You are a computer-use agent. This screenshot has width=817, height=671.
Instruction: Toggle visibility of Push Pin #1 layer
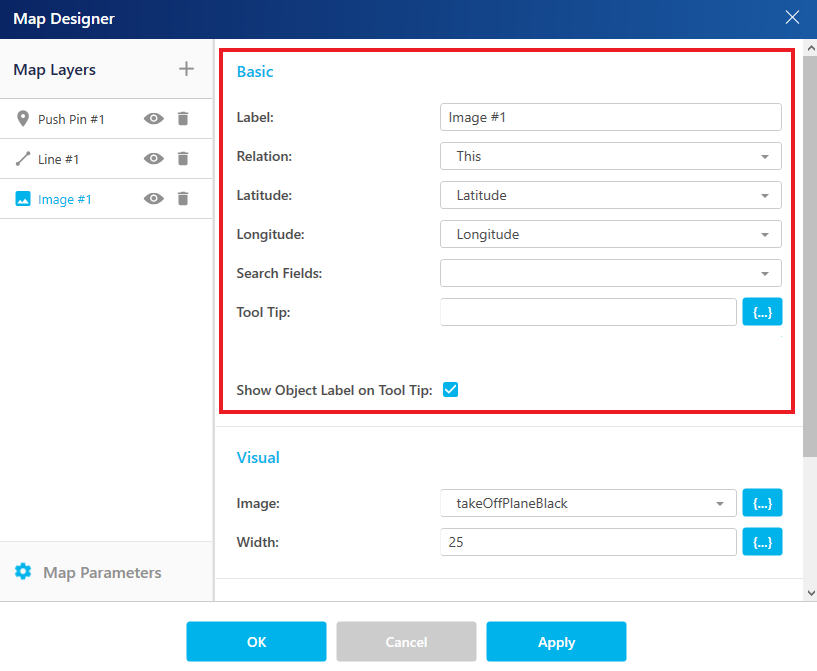(x=153, y=119)
